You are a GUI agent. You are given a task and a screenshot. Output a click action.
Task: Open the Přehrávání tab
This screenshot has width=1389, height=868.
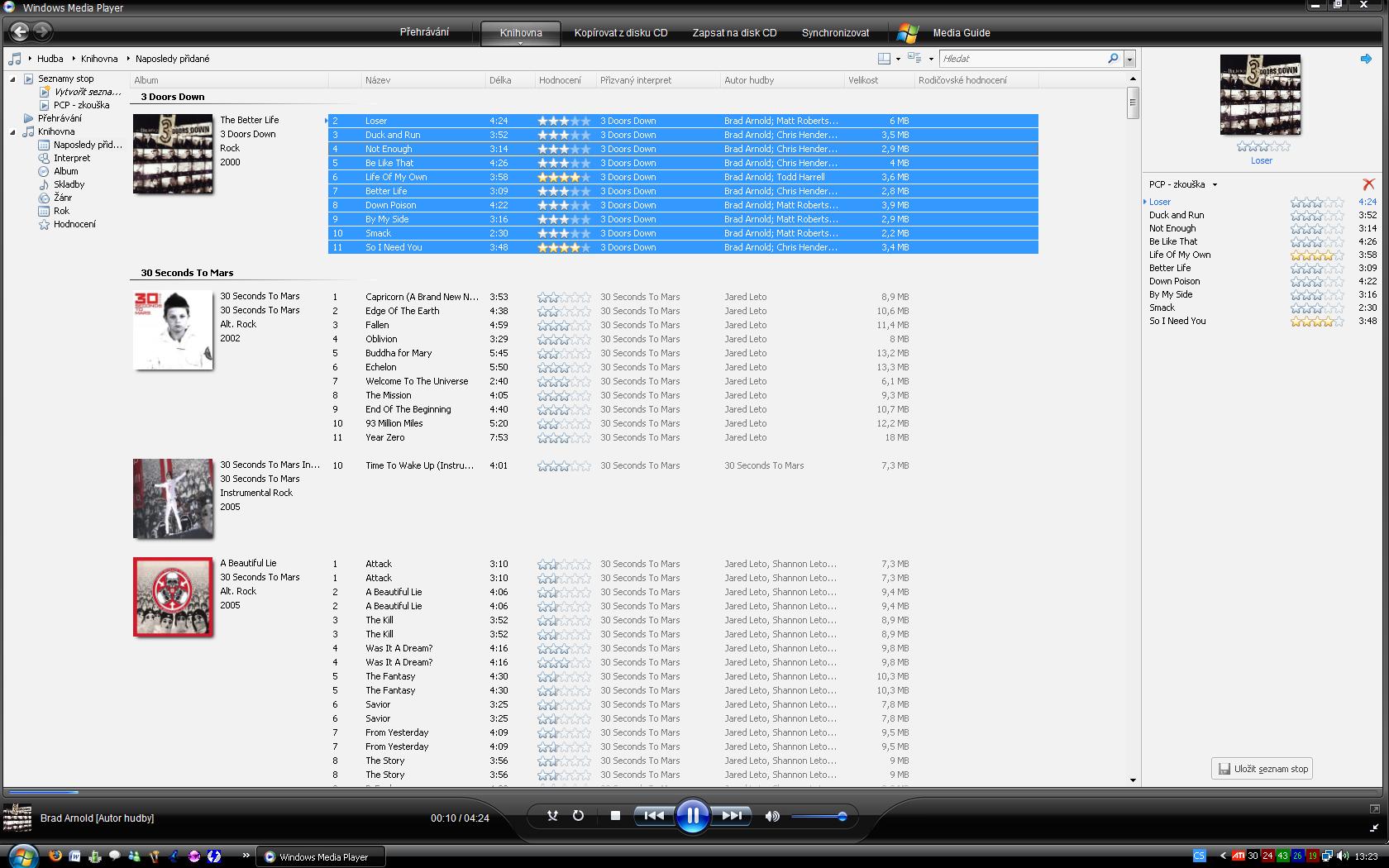tap(424, 32)
